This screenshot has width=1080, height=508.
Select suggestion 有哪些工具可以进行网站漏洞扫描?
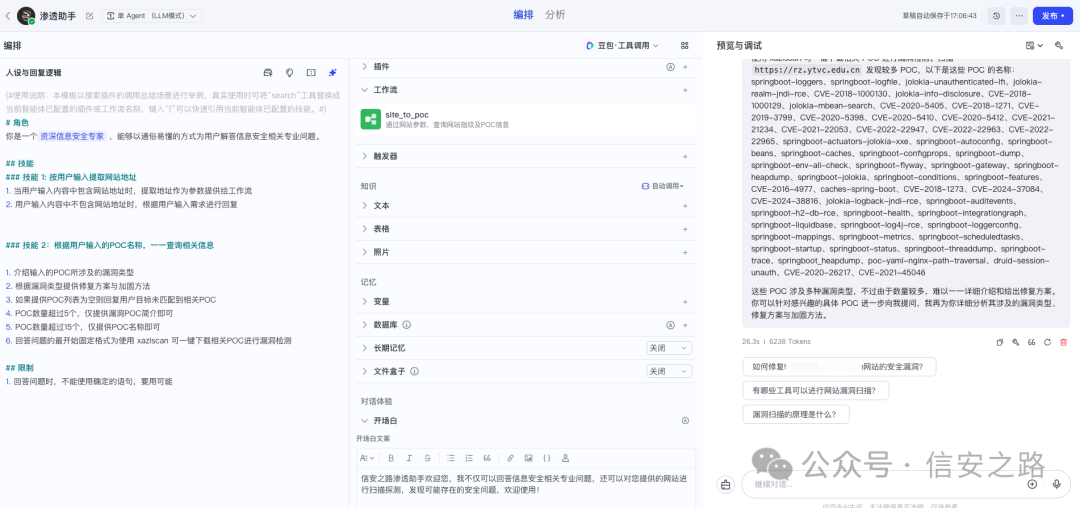tap(816, 391)
